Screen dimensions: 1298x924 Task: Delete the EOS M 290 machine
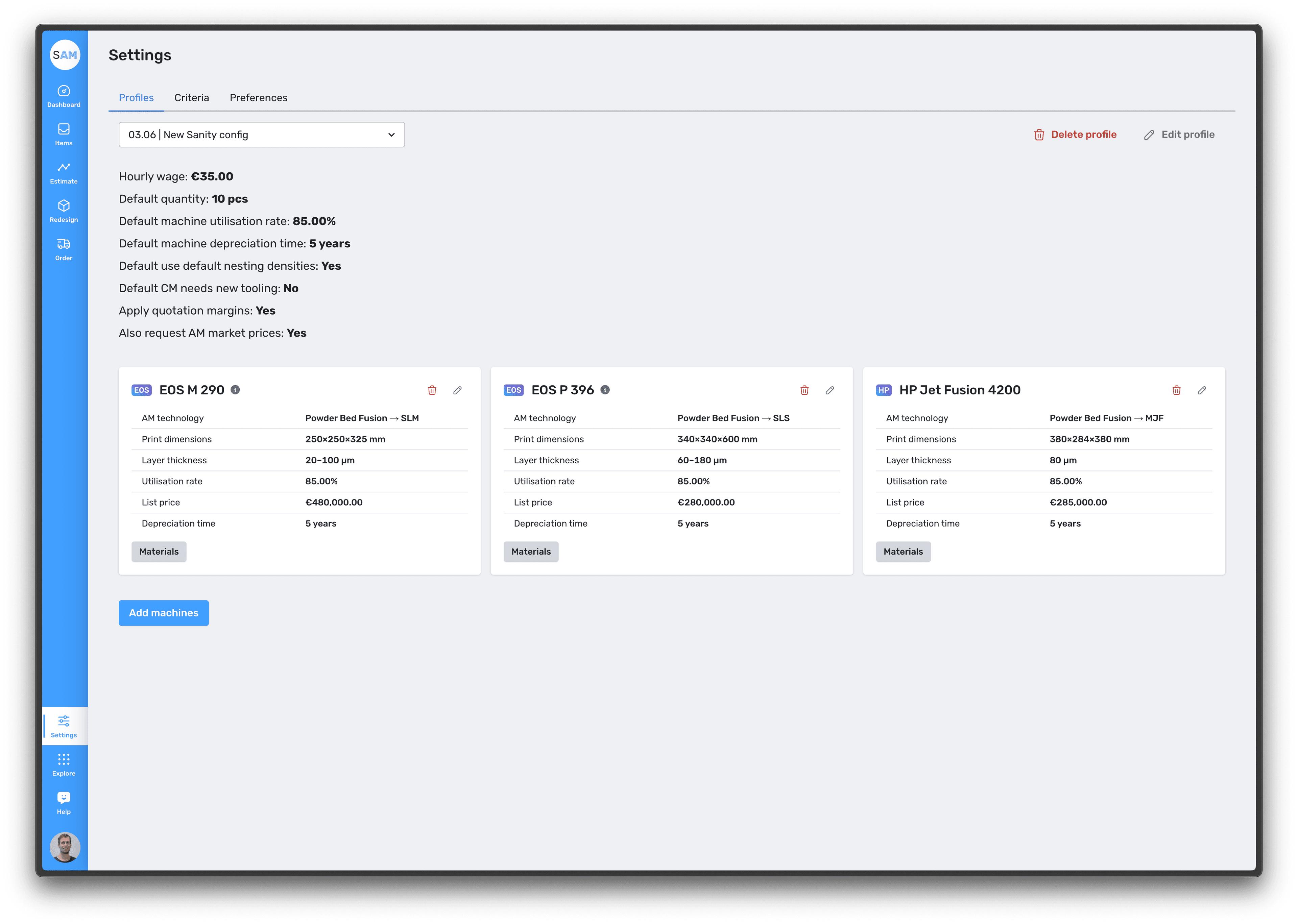pyautogui.click(x=432, y=390)
